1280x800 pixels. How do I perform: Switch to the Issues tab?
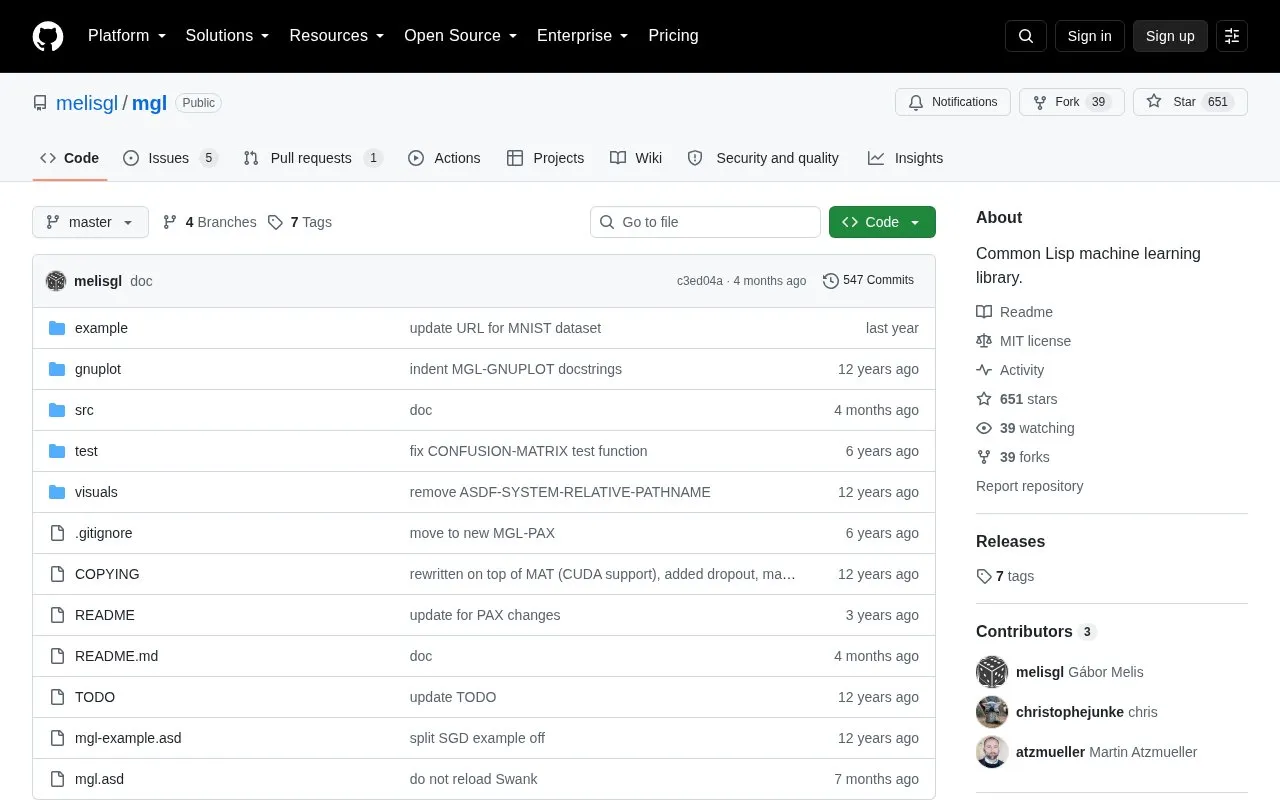click(170, 158)
